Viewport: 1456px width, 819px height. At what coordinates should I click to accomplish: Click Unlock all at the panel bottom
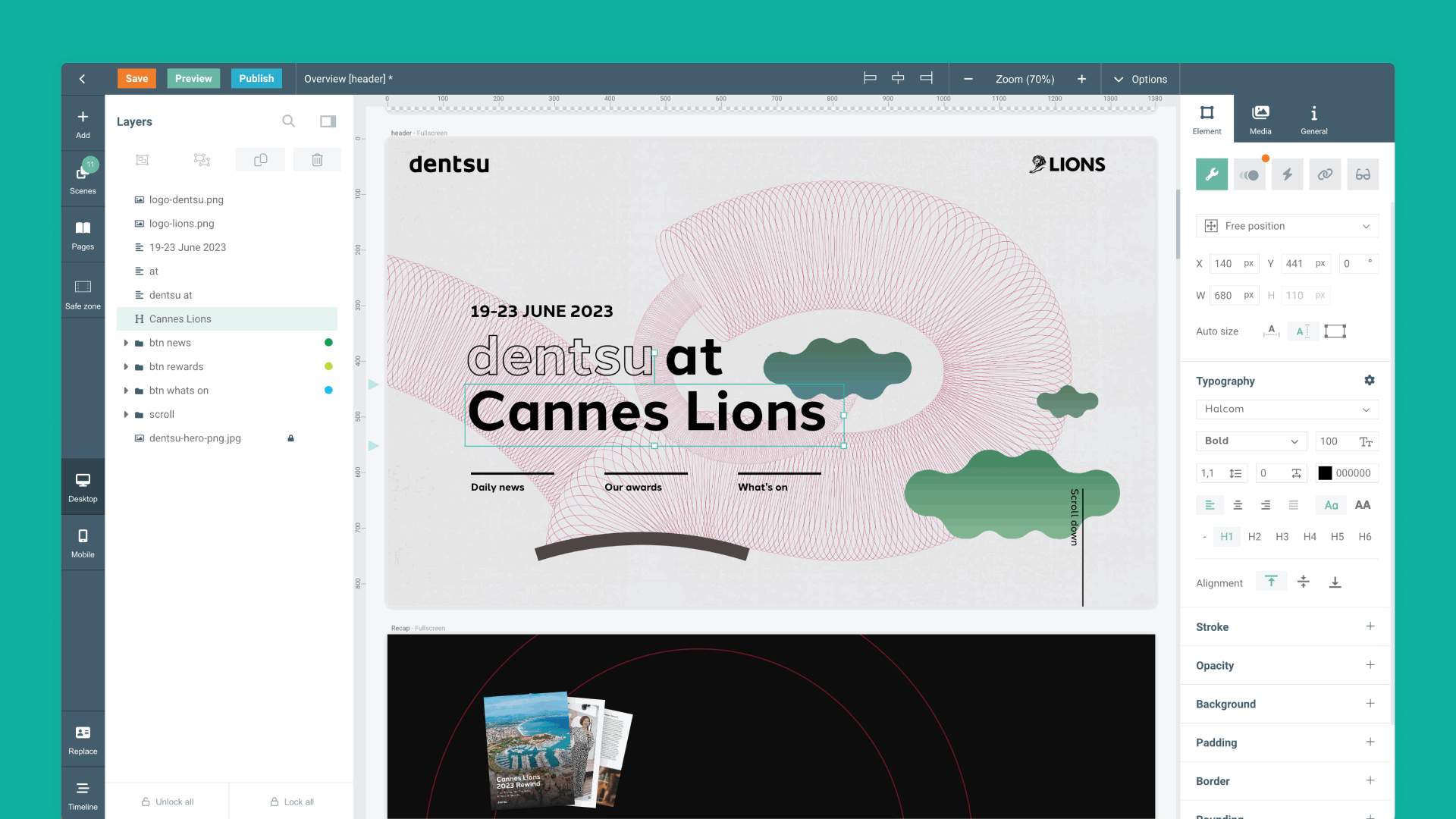[x=168, y=801]
